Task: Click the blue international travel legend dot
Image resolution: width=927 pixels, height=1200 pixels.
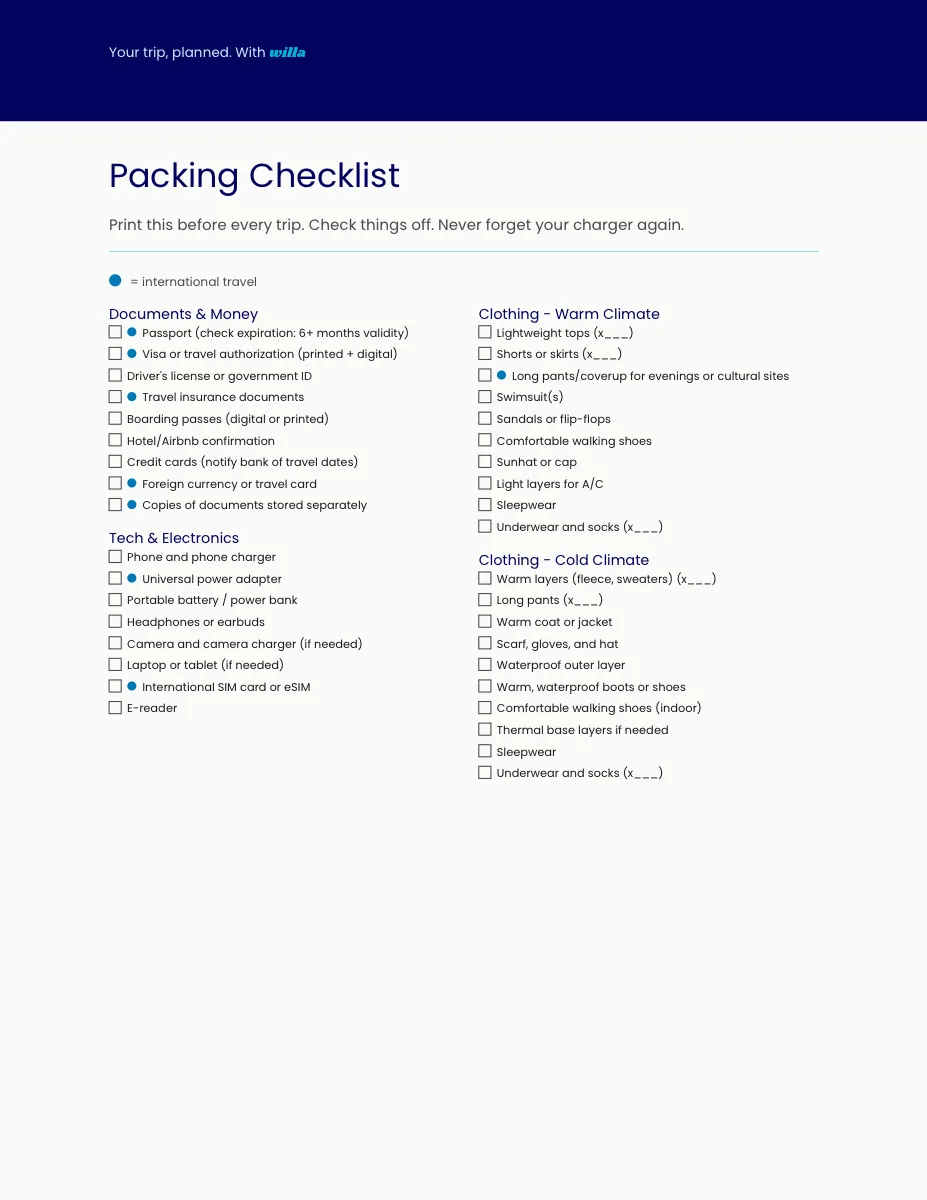Action: (x=115, y=281)
